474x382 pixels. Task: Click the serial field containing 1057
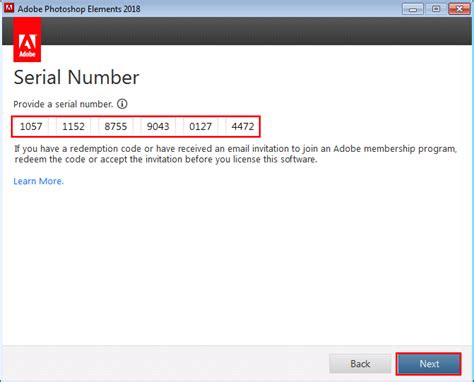click(31, 126)
